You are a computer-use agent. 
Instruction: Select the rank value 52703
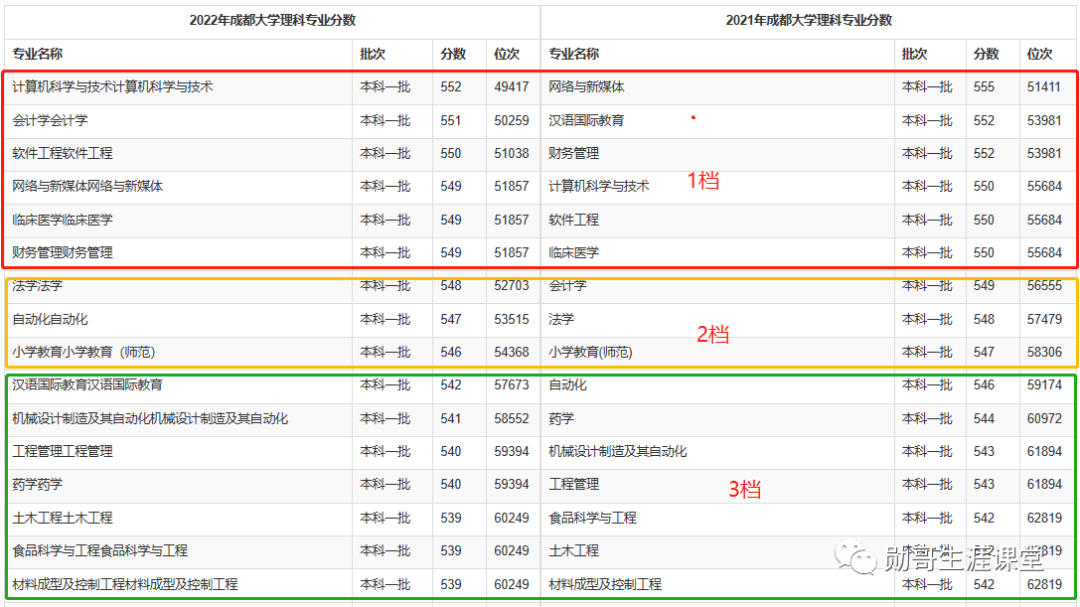pyautogui.click(x=512, y=285)
